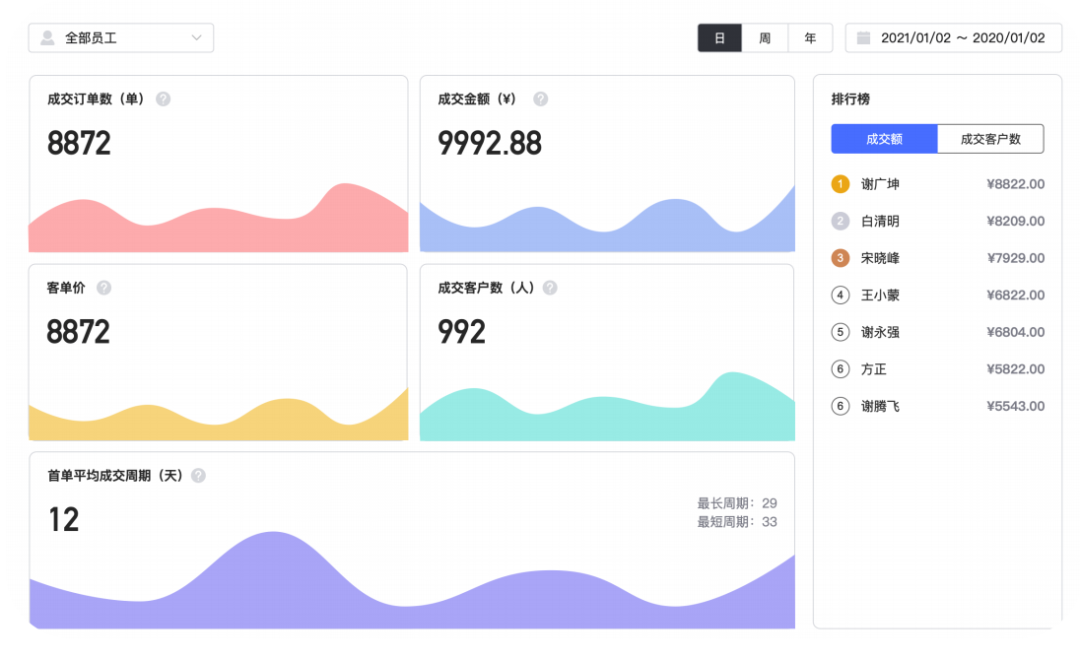This screenshot has height=659, width=1080.
Task: Switch period toggle to 年
Action: tap(810, 38)
